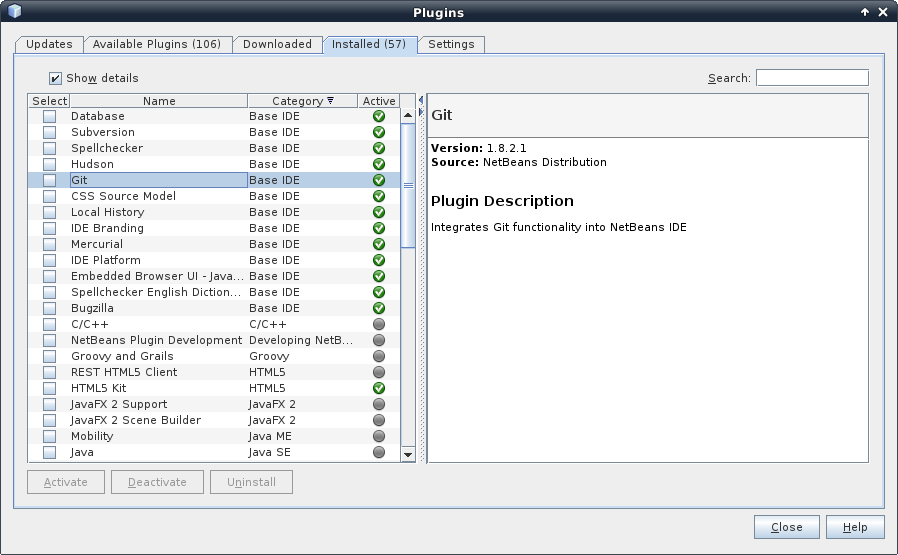Click the gray status icon for Mobility
The height and width of the screenshot is (555, 898).
click(379, 436)
